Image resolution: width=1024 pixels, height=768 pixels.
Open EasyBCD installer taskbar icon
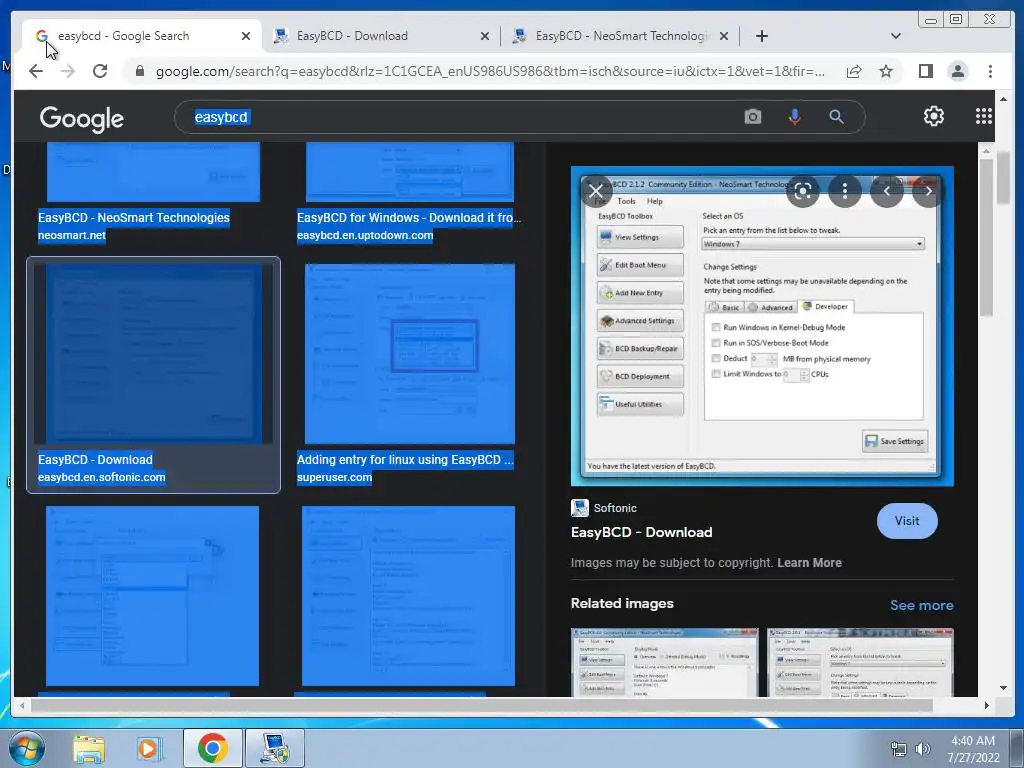coord(274,748)
